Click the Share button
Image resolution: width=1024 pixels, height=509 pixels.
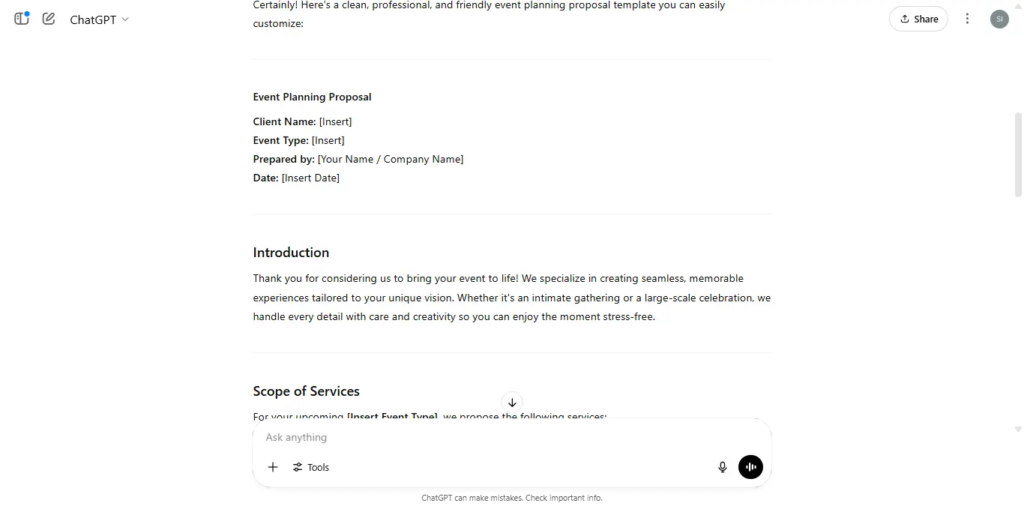(918, 19)
